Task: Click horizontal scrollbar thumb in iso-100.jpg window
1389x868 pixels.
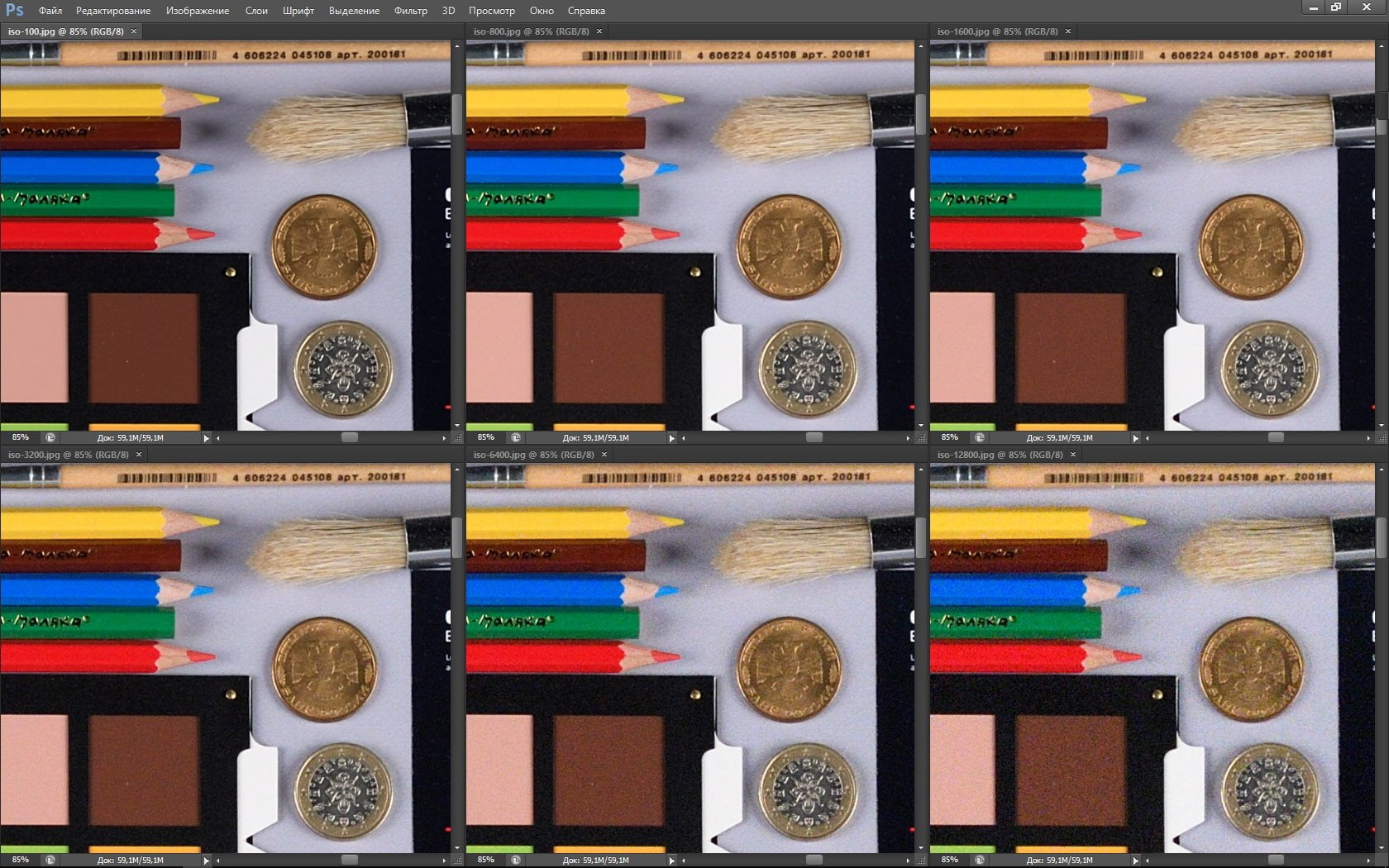Action: click(350, 437)
